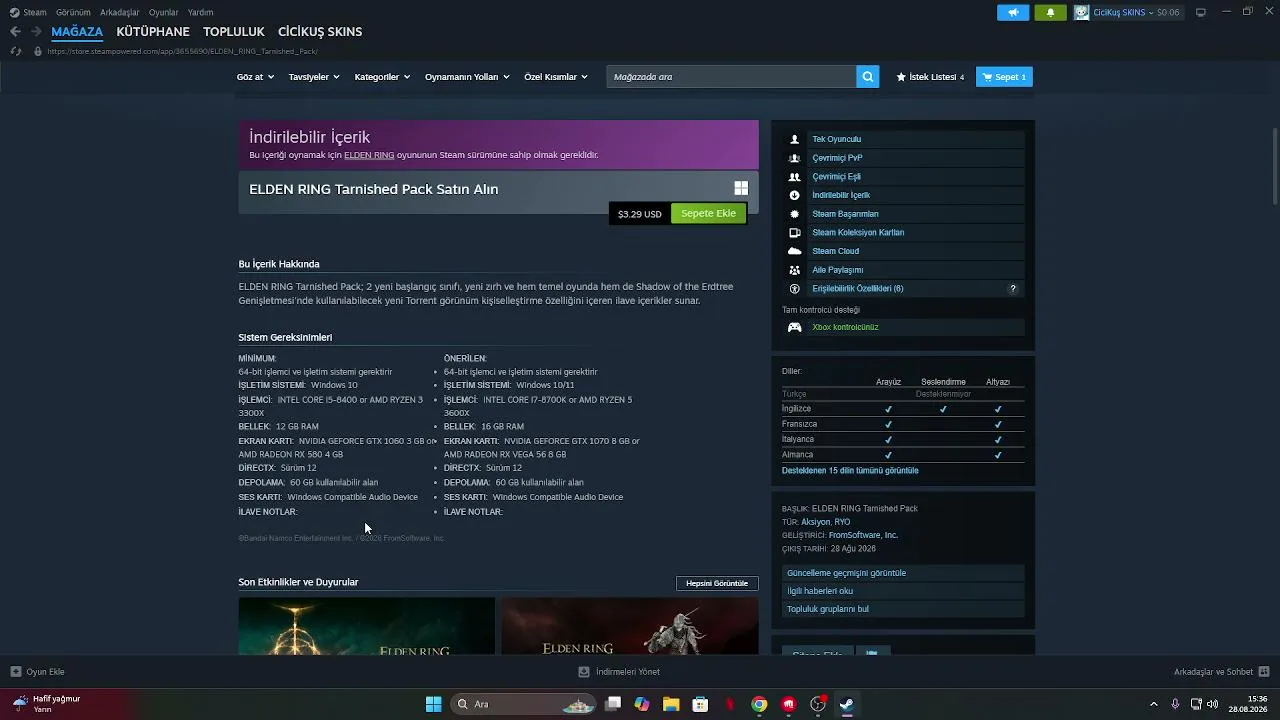This screenshot has height=720, width=1280.
Task: Click the İndirilebilir İçerik download icon
Action: [795, 195]
